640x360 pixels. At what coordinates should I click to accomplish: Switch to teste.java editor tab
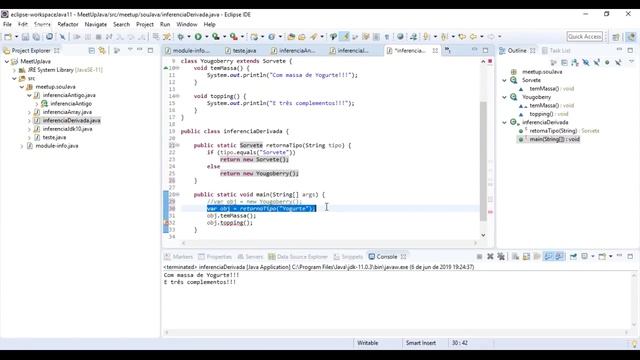241,51
